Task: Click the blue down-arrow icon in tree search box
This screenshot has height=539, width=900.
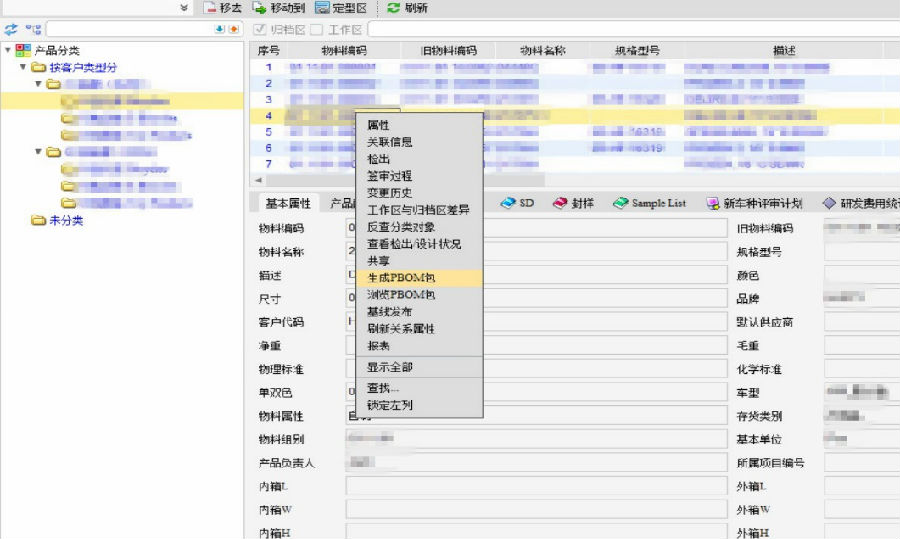Action: 220,29
